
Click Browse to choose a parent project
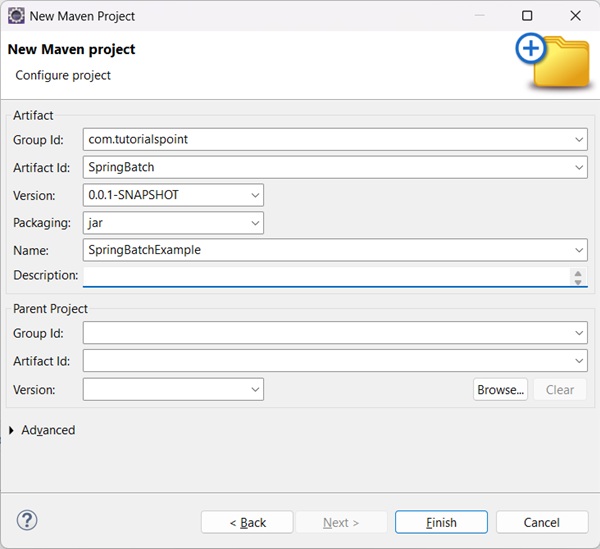pyautogui.click(x=500, y=389)
